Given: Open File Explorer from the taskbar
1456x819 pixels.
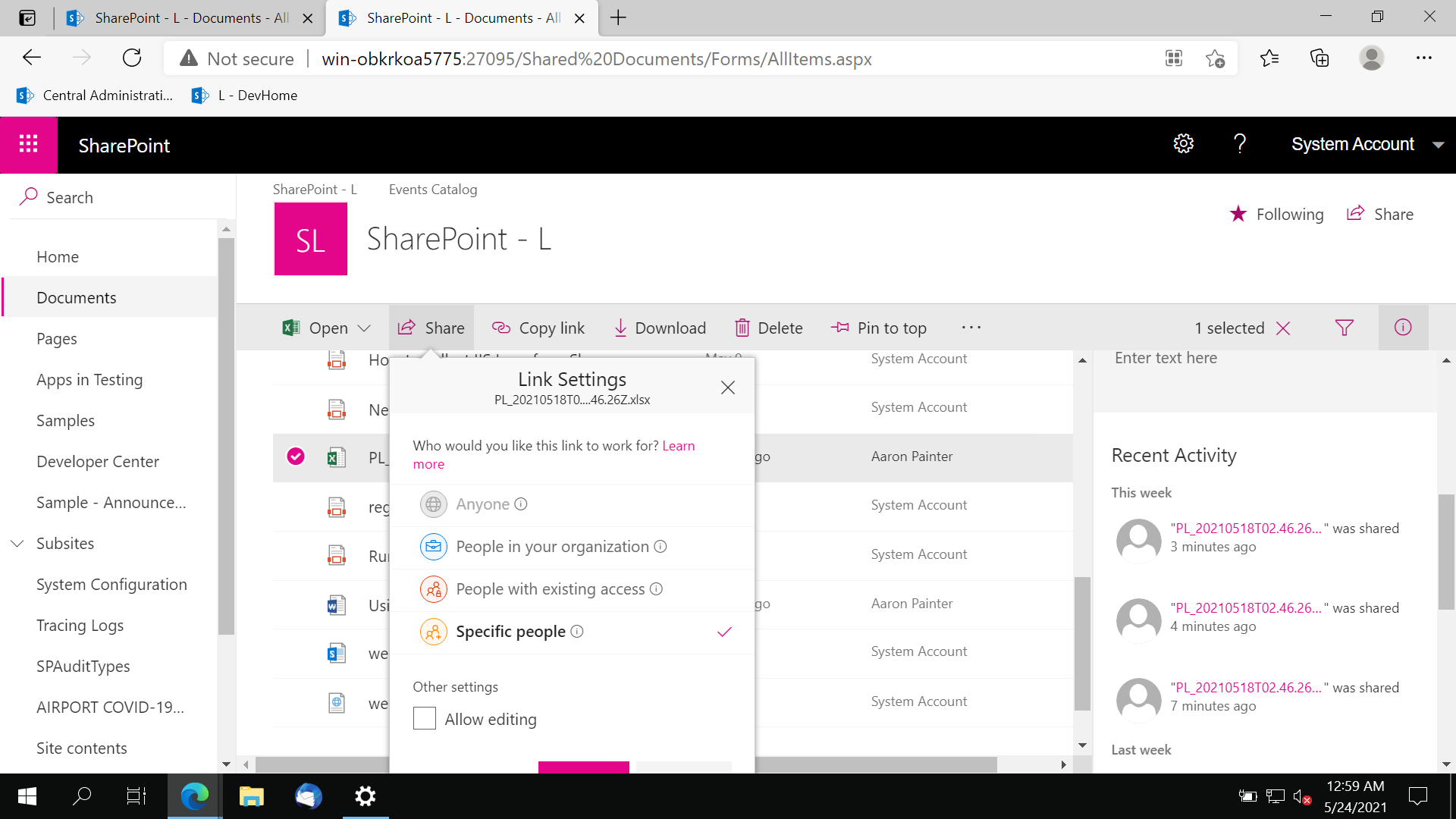Looking at the screenshot, I should click(x=251, y=796).
